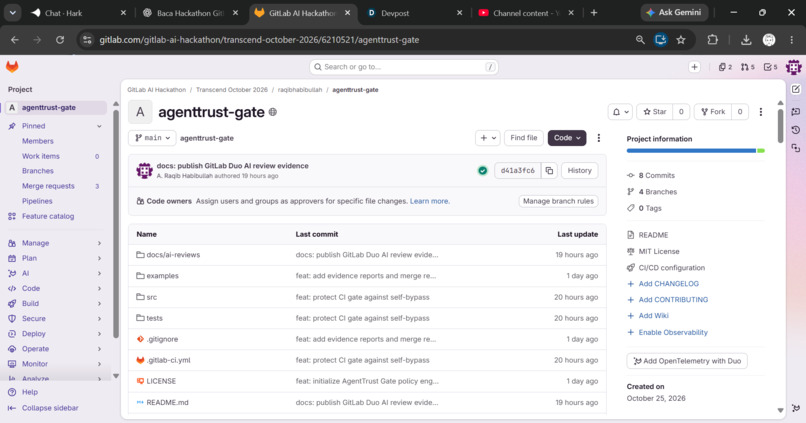Open Chrome extensions puzzle icon
Viewport: 806px width, 423px height.
712,40
